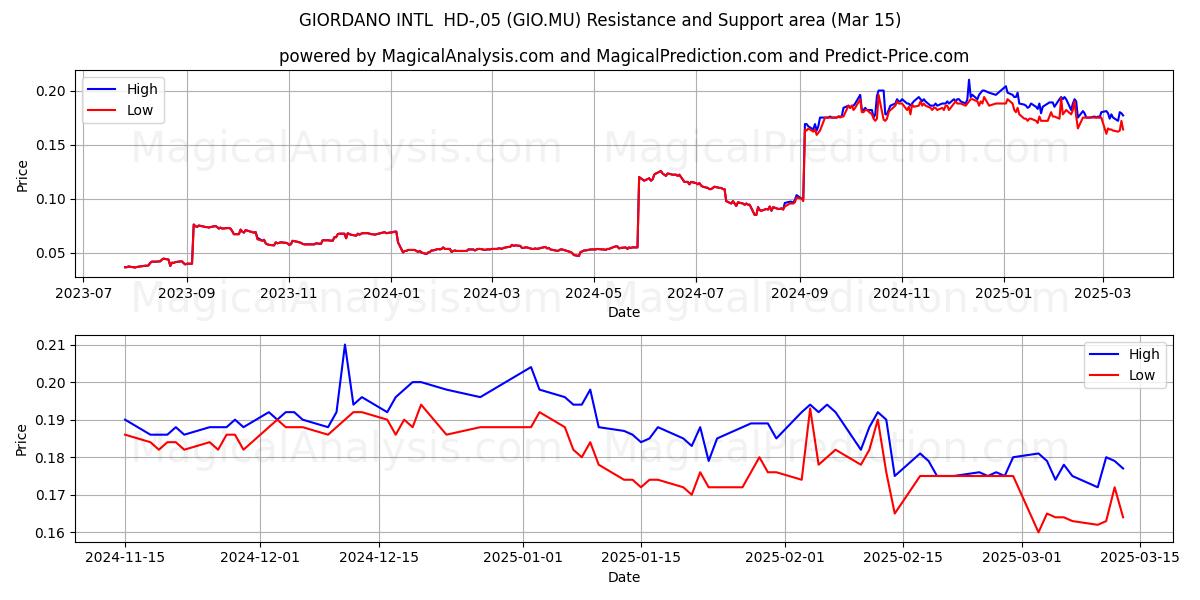This screenshot has width=1200, height=600.
Task: Click the 2025-03-01 tick label
Action: coord(1022,558)
